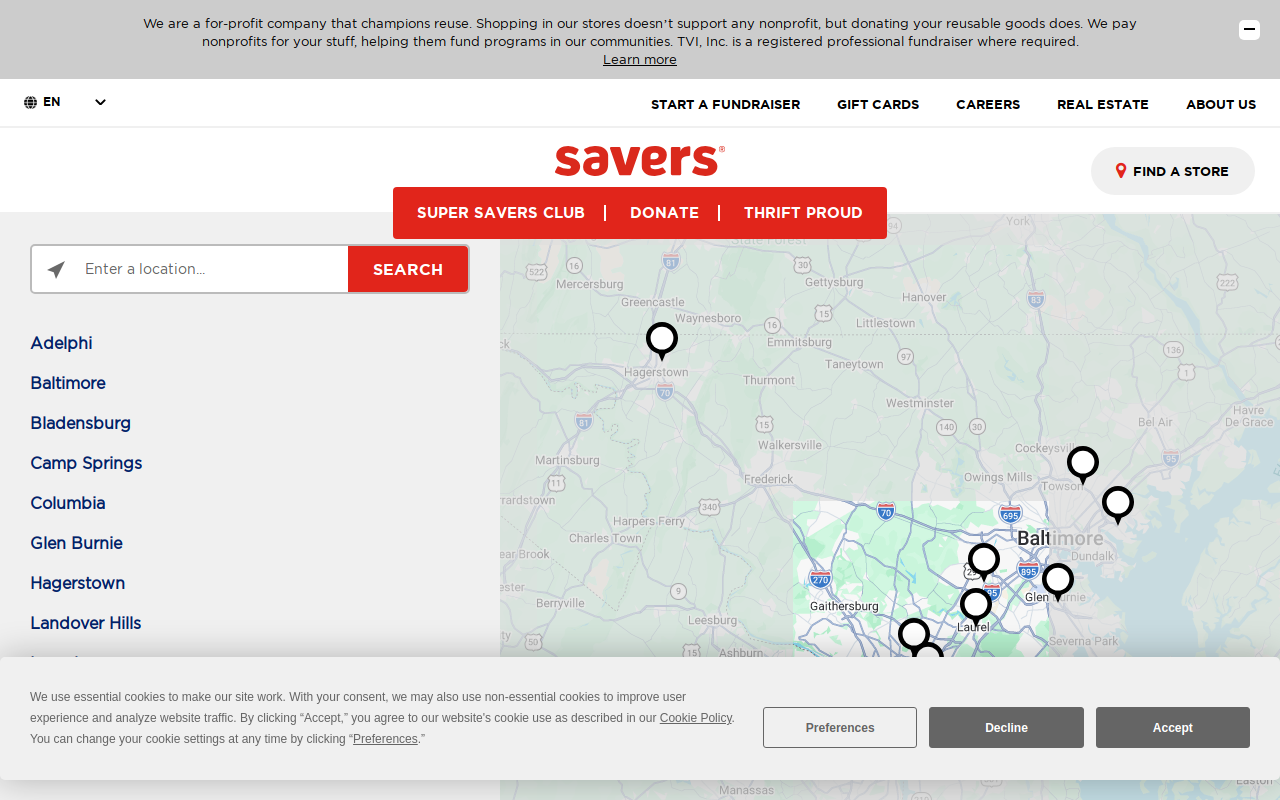Select the Hagerstown store marker on the map

(662, 341)
